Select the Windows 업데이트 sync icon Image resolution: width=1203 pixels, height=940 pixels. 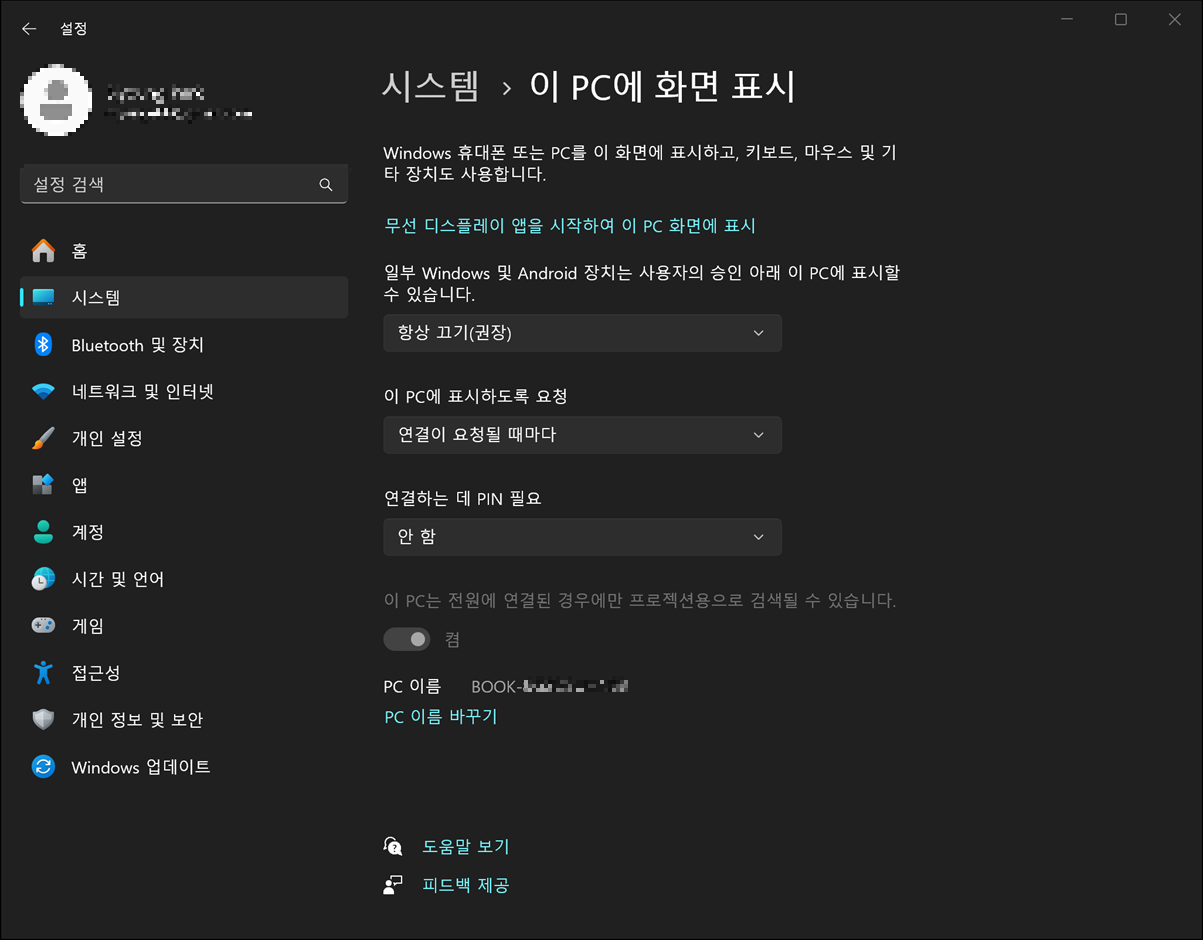tap(43, 767)
